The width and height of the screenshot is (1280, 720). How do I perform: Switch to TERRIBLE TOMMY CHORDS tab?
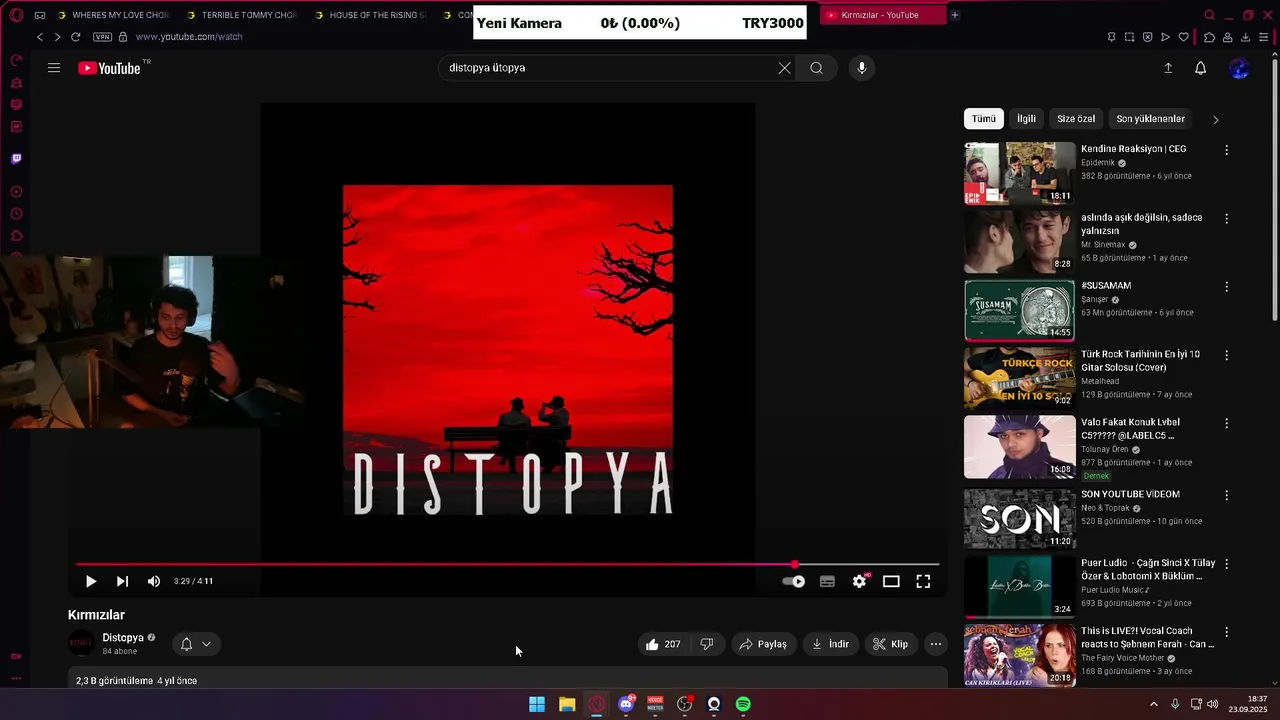[242, 15]
